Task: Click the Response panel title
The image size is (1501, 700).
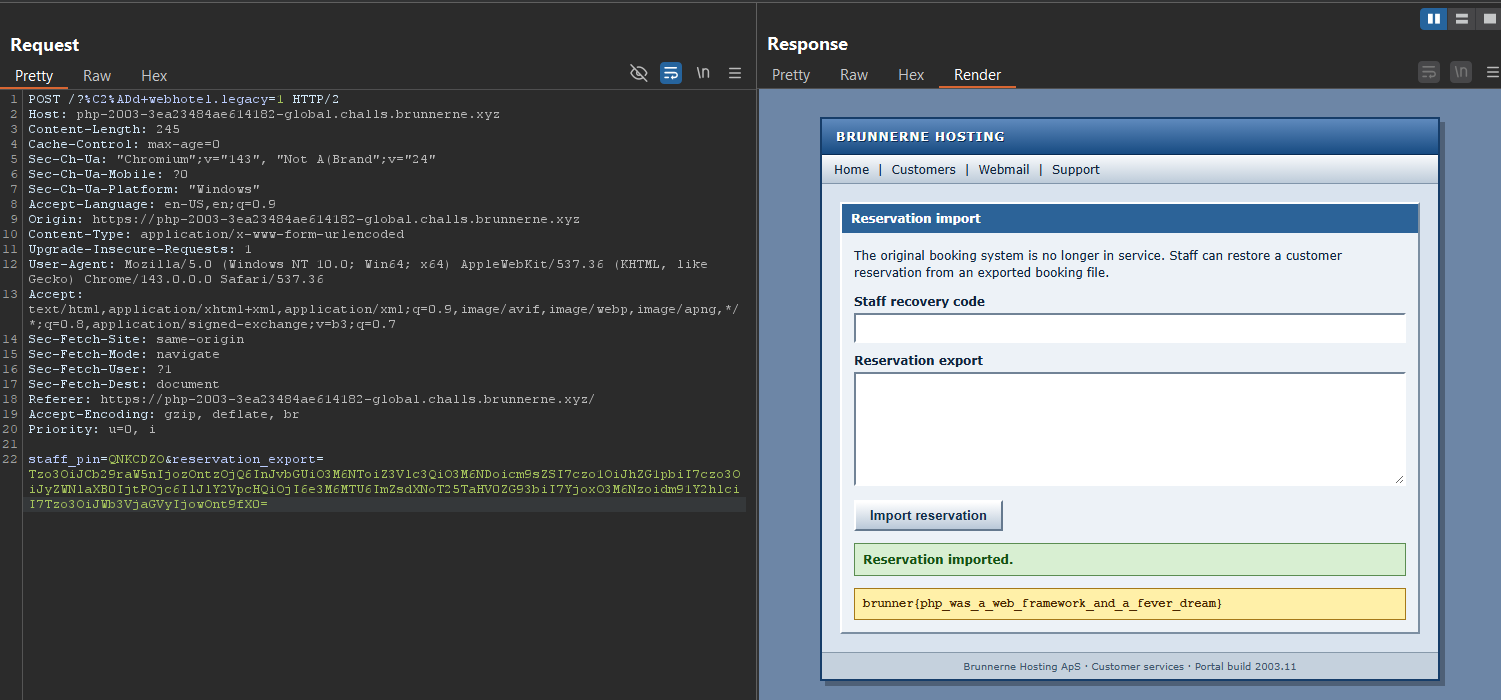Action: [x=807, y=44]
